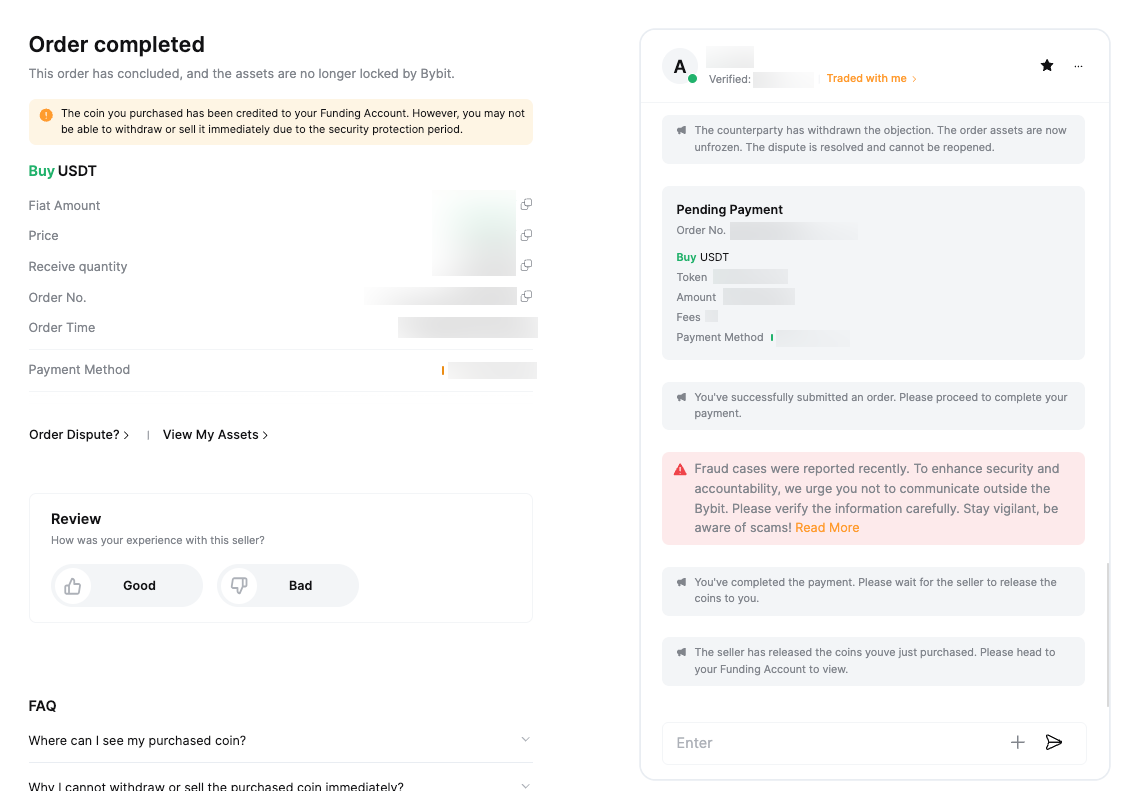This screenshot has height=791, width=1130.
Task: Rate the seller as Bad
Action: [288, 586]
